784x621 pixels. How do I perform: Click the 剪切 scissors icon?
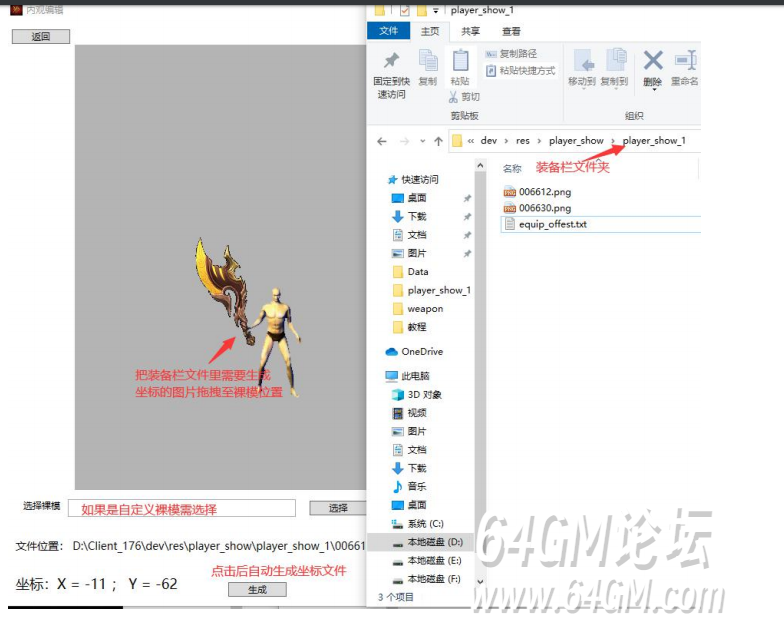(x=453, y=96)
